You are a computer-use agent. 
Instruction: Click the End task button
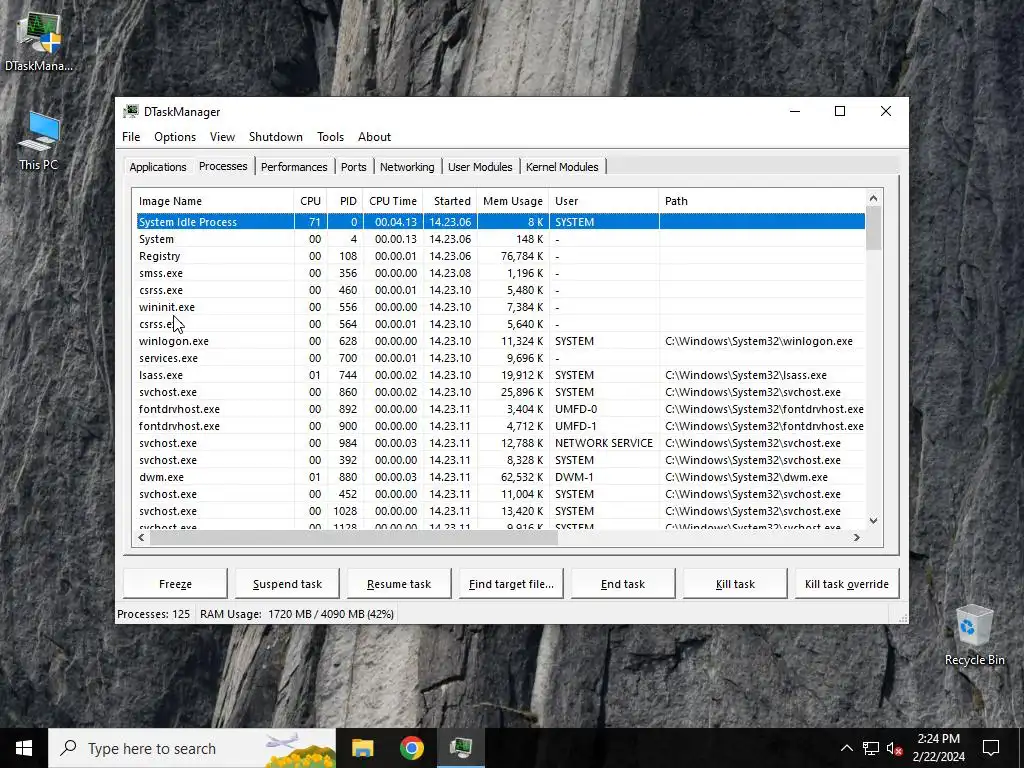[x=623, y=584]
